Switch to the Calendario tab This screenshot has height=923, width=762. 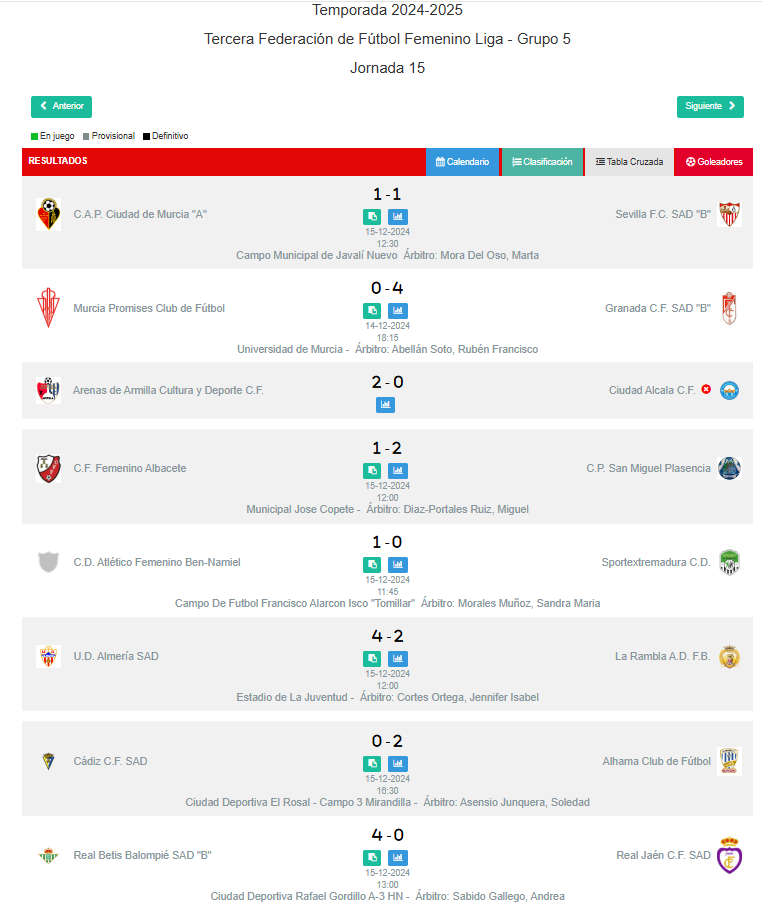coord(462,162)
